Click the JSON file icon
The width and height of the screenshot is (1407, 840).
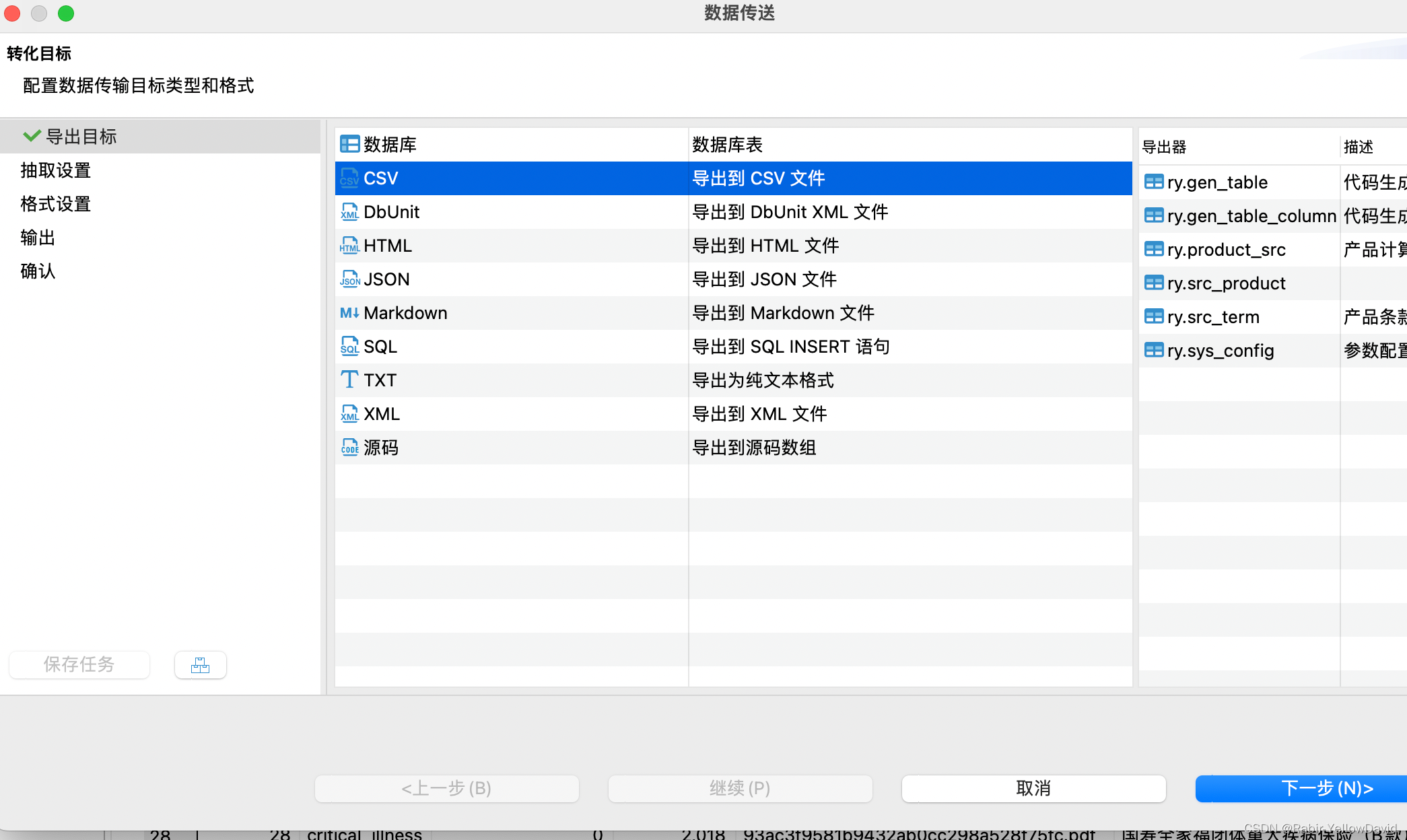(x=349, y=279)
